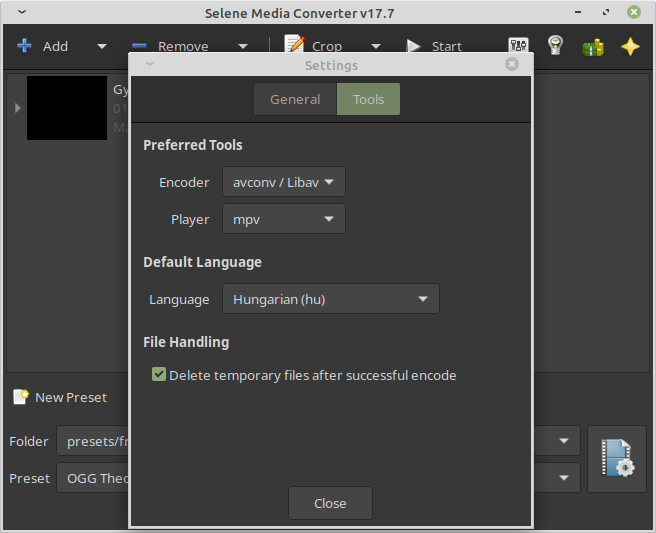
Task: Click the Close button in Settings
Action: point(330,503)
